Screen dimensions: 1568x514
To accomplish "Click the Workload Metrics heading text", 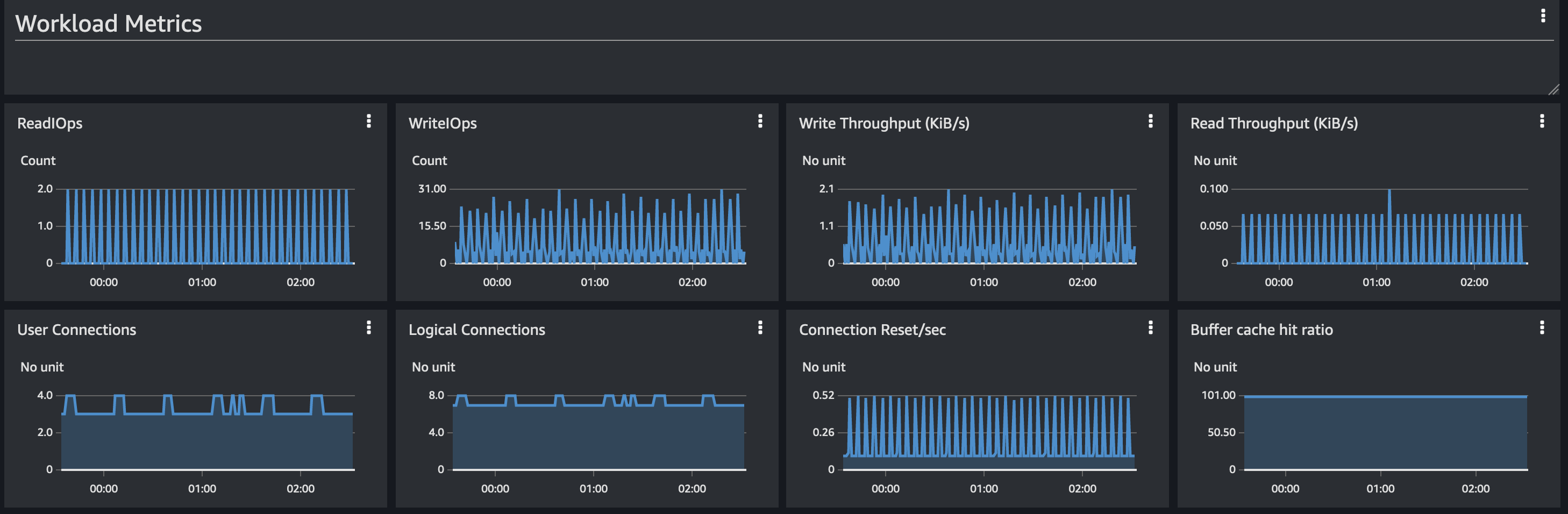I will pyautogui.click(x=108, y=24).
